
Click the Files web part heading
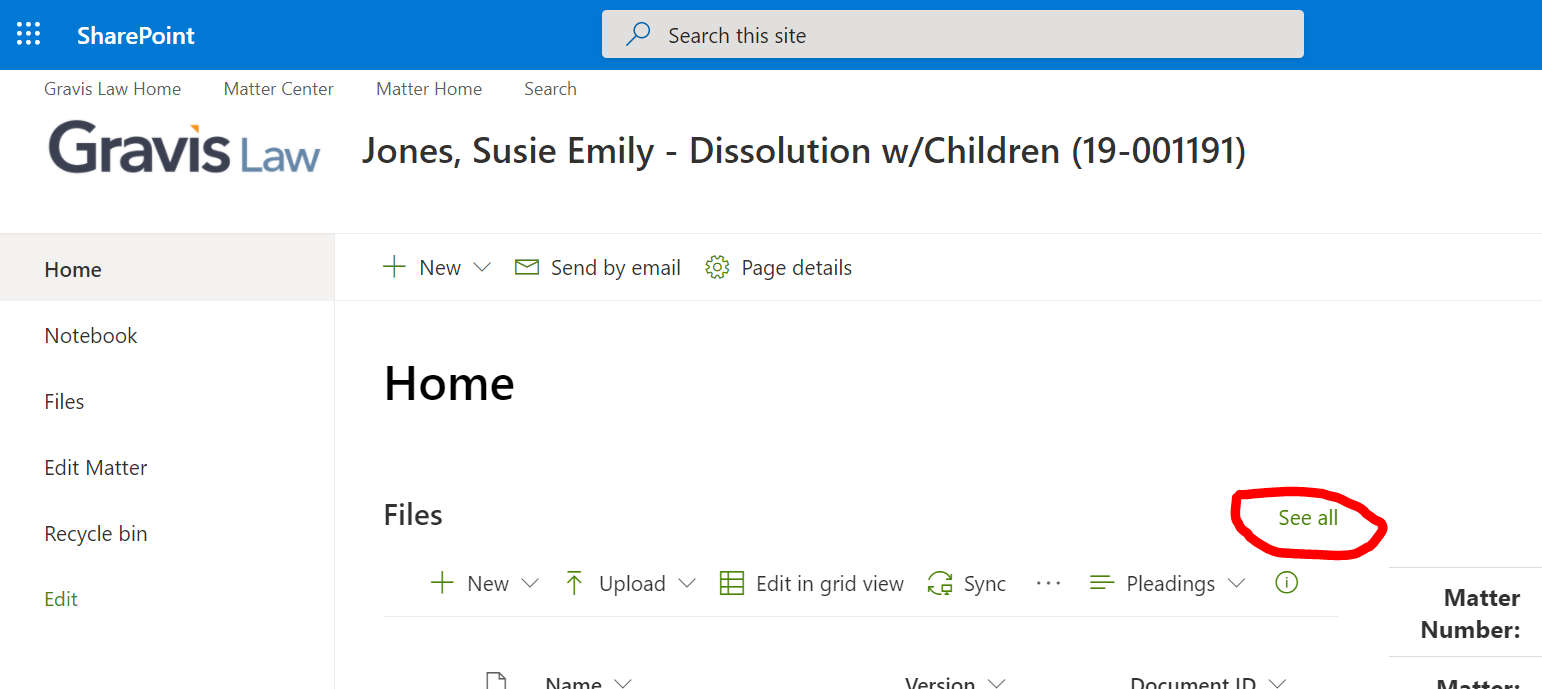413,515
